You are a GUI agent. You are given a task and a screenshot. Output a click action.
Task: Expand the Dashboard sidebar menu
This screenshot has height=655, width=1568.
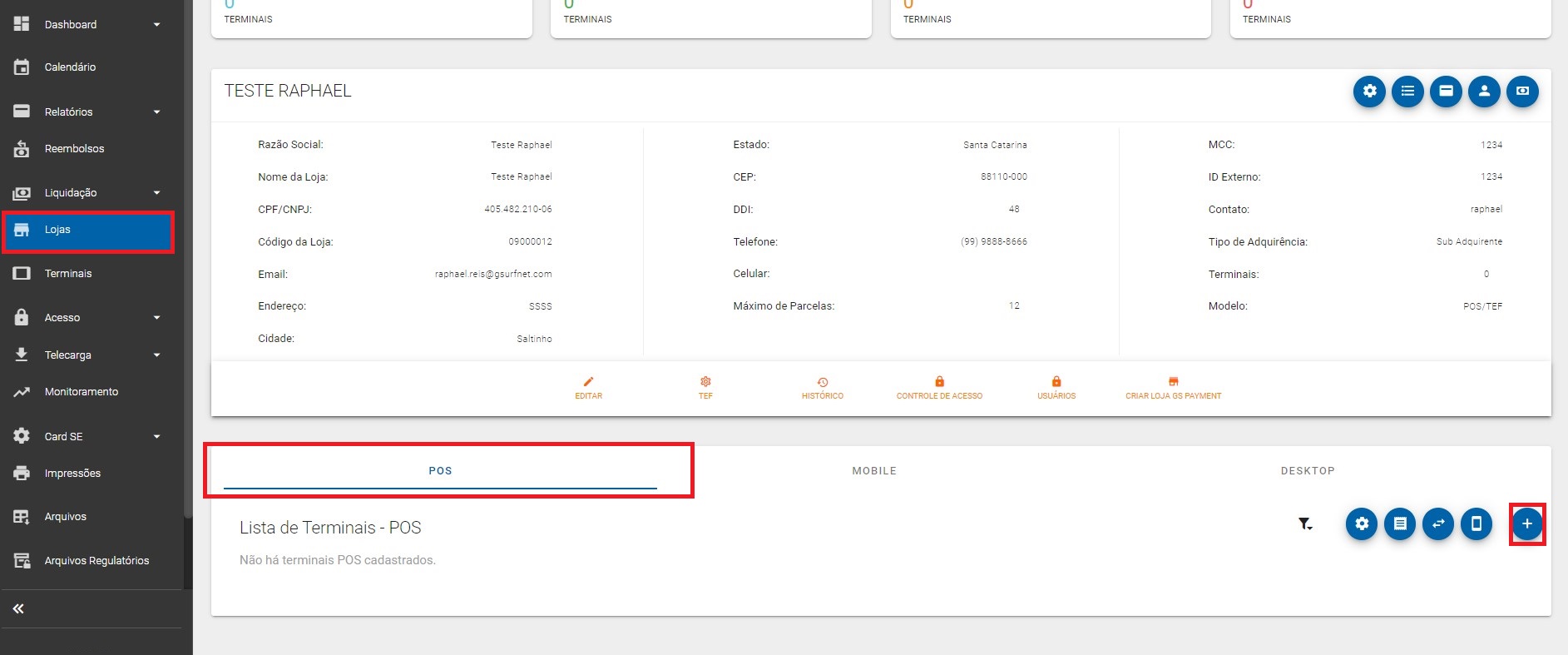[156, 25]
